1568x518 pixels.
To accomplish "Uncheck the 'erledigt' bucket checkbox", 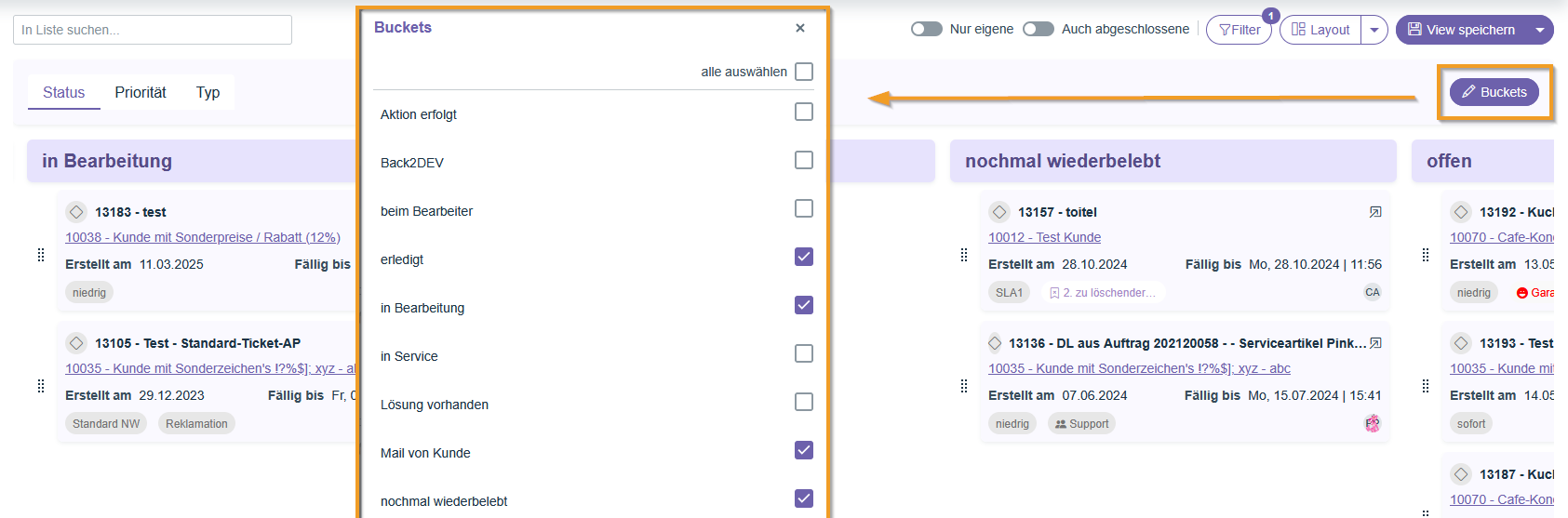I will [x=804, y=257].
